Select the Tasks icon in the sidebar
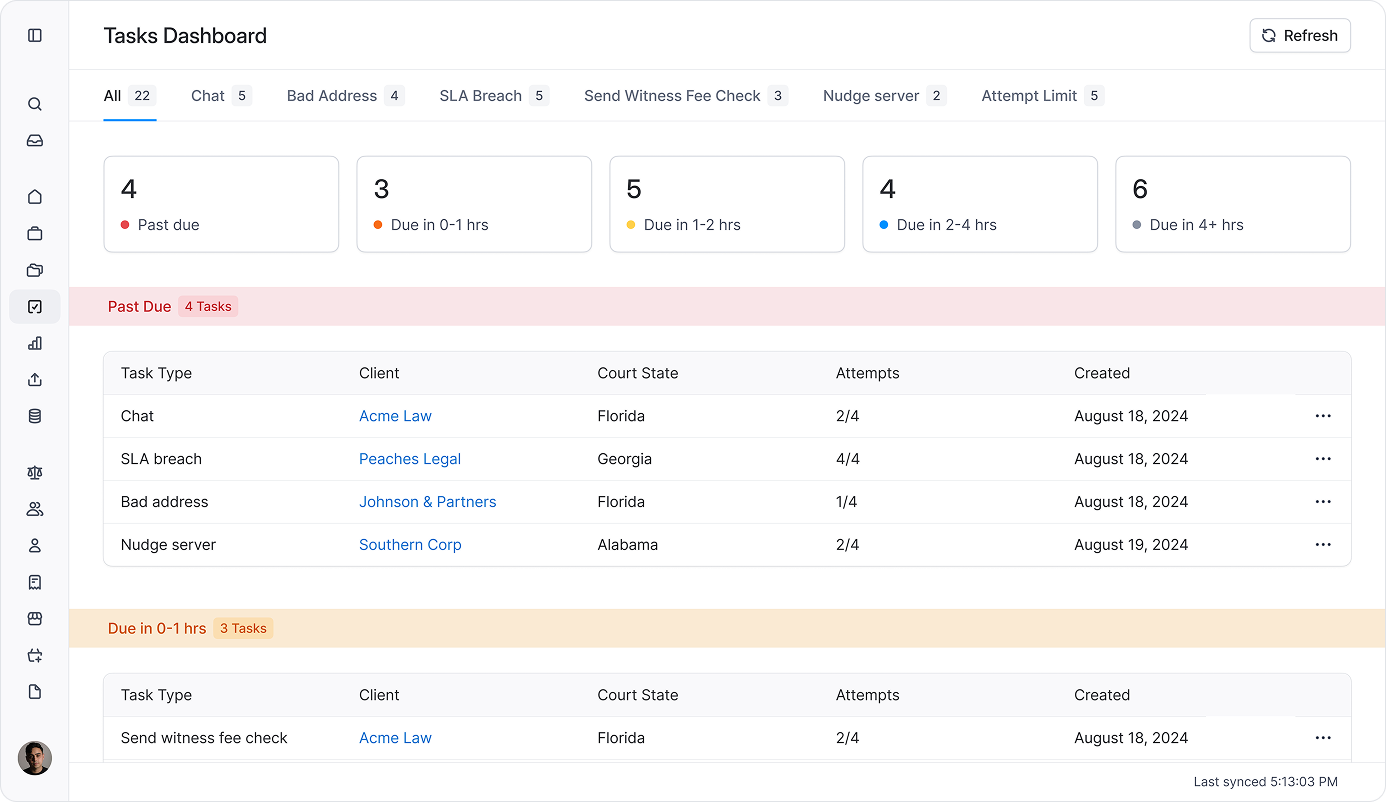 35,306
